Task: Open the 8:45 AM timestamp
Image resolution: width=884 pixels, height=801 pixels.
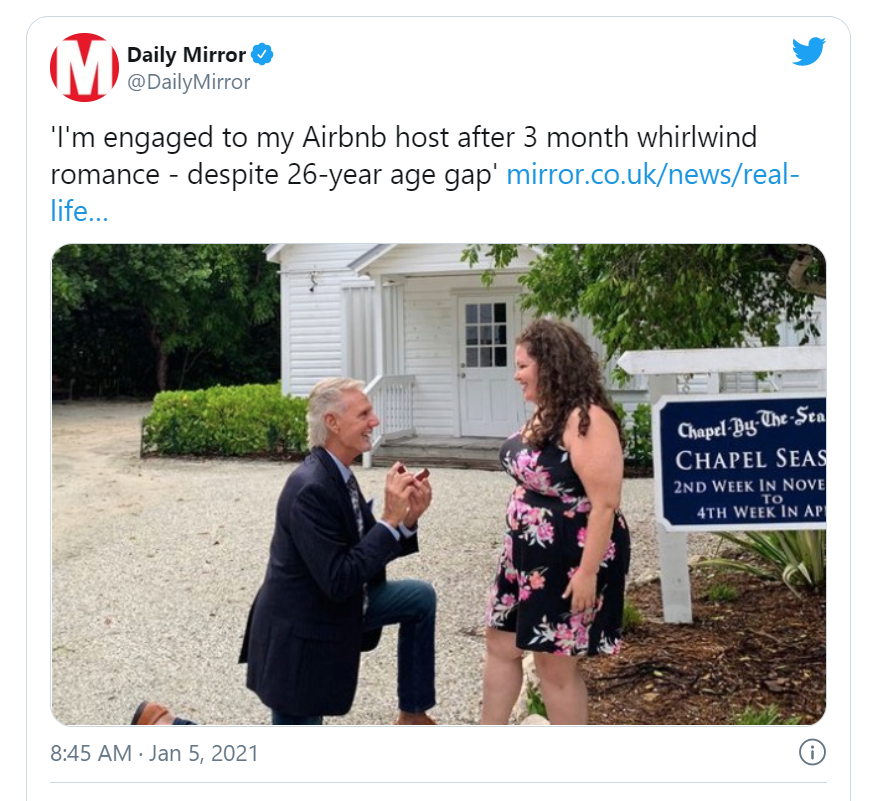Action: point(91,754)
